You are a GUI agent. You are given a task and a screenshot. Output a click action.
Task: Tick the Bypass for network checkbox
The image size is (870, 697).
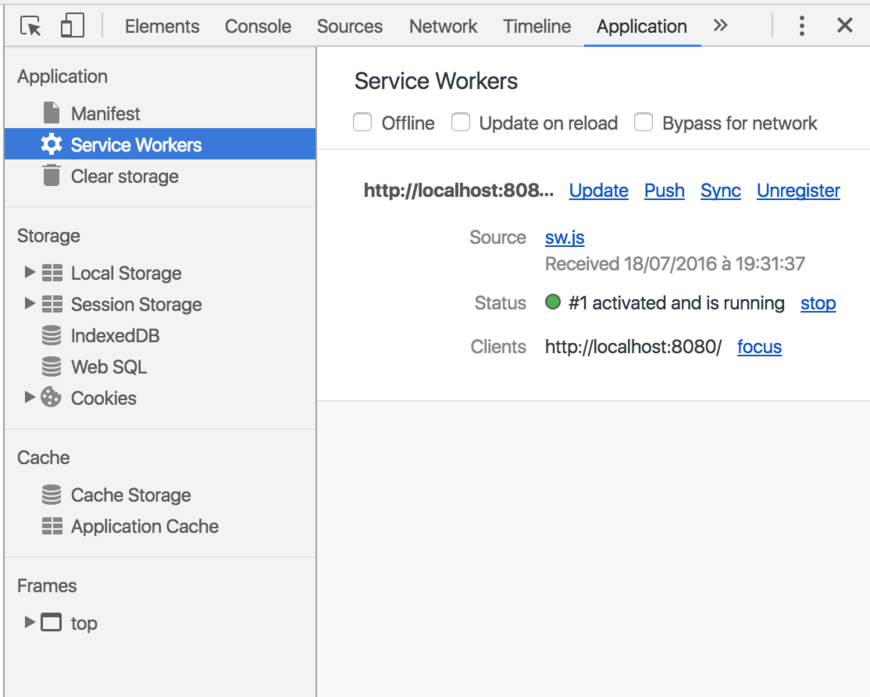click(x=644, y=123)
